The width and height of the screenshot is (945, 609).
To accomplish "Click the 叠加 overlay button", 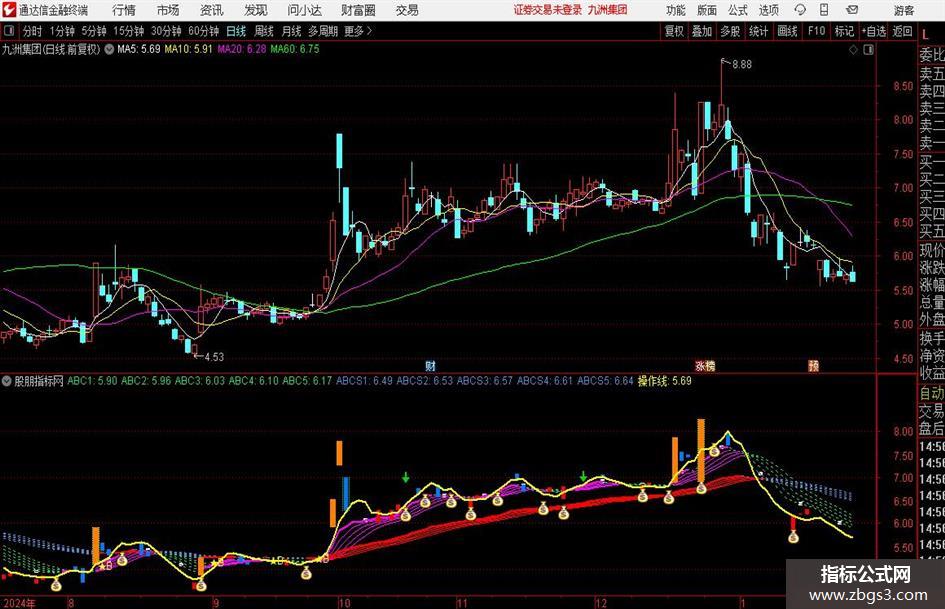I will tap(702, 31).
